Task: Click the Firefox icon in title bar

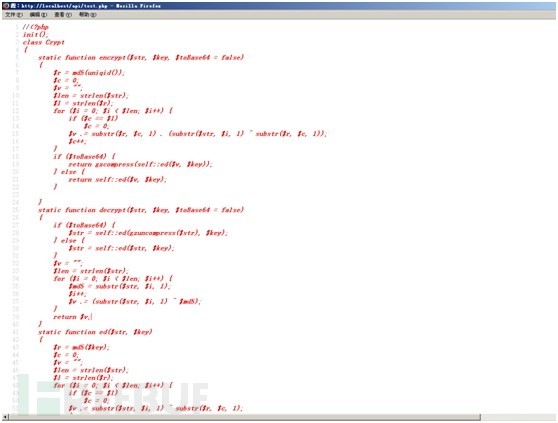Action: pos(6,5)
